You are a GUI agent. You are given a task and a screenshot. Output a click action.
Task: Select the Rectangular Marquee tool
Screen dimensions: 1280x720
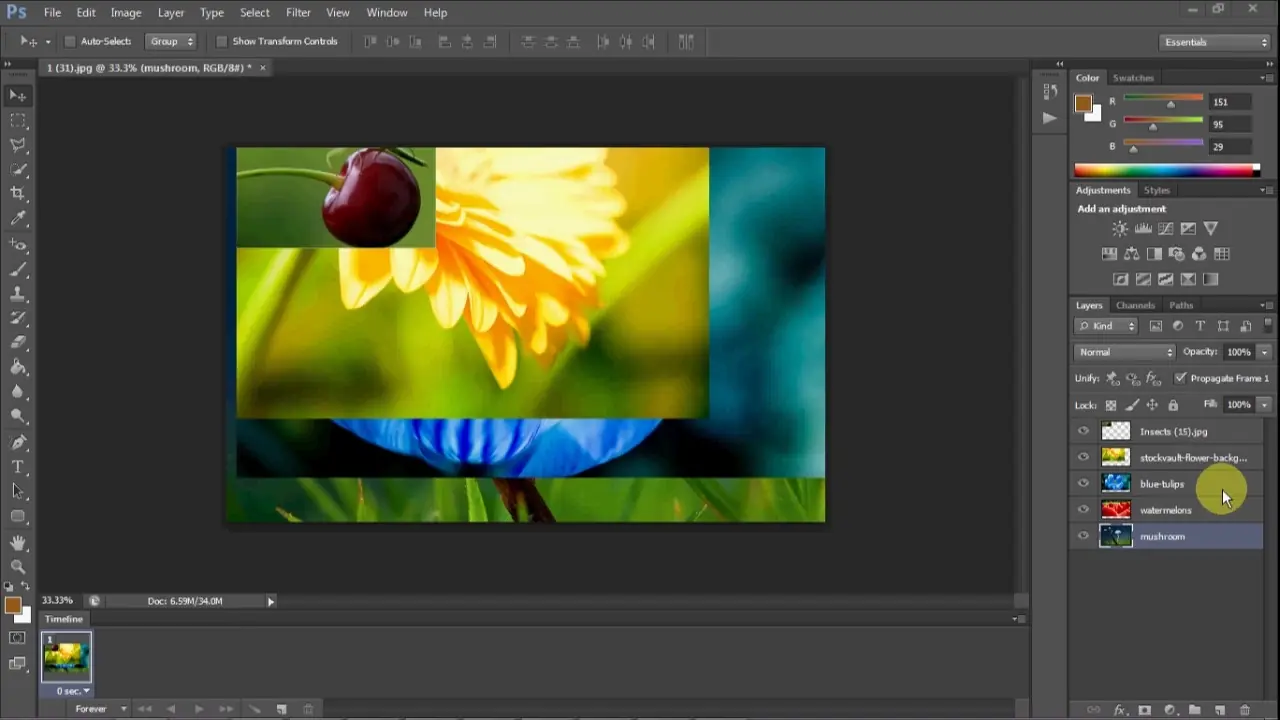click(x=18, y=120)
